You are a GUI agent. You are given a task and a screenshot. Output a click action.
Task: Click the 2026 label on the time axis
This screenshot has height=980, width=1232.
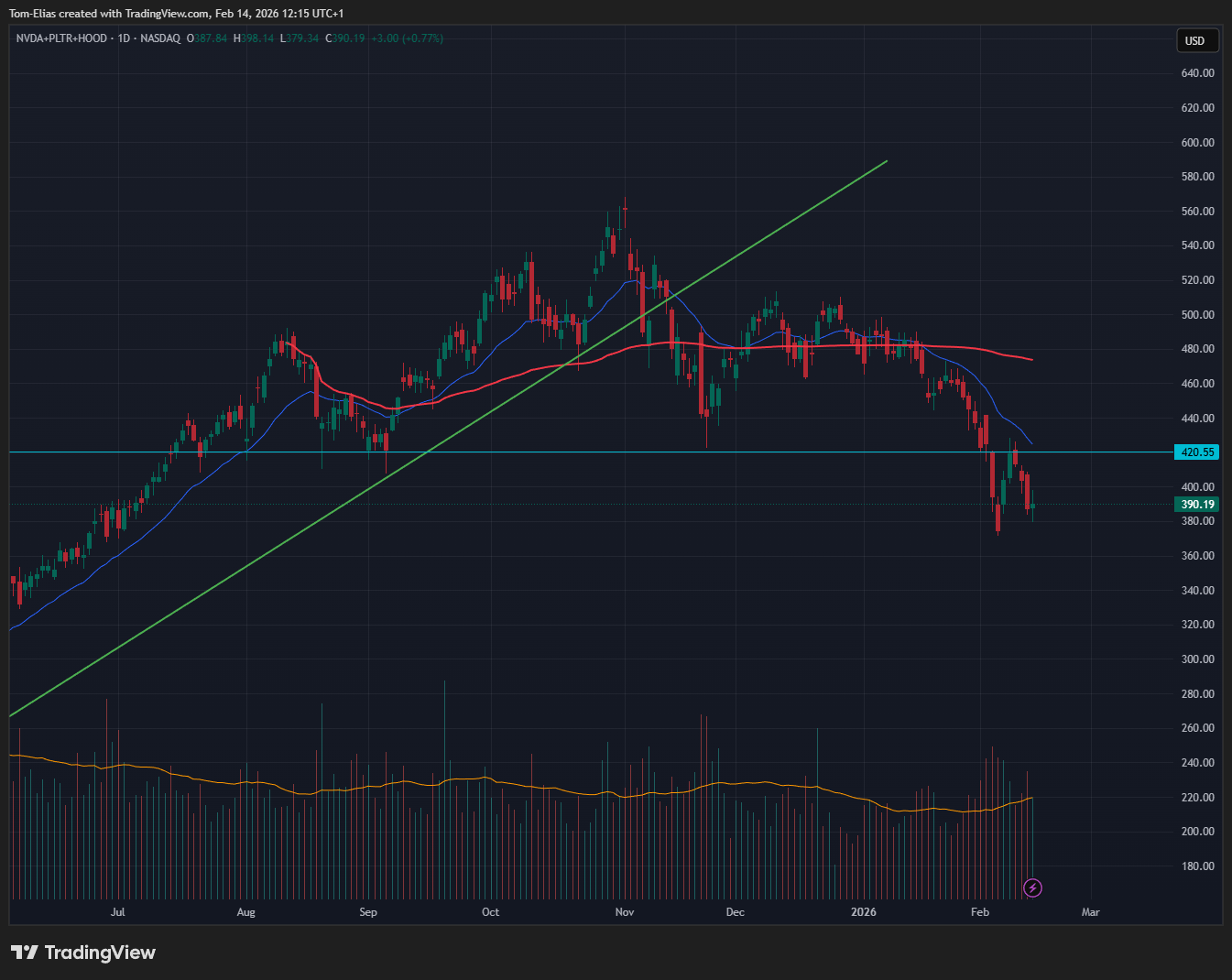tap(864, 912)
